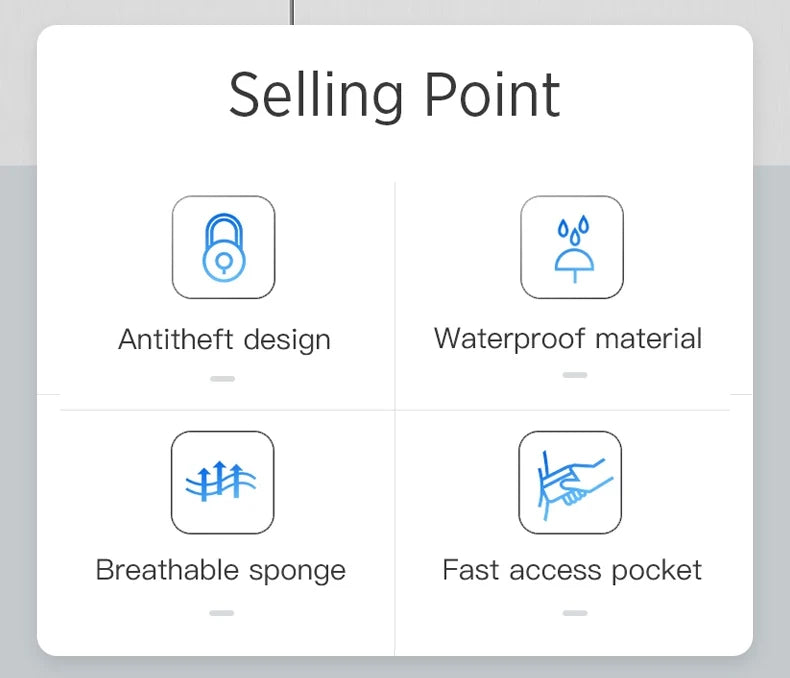Click the Antitheft design label
Image resolution: width=790 pixels, height=678 pixels.
(224, 340)
